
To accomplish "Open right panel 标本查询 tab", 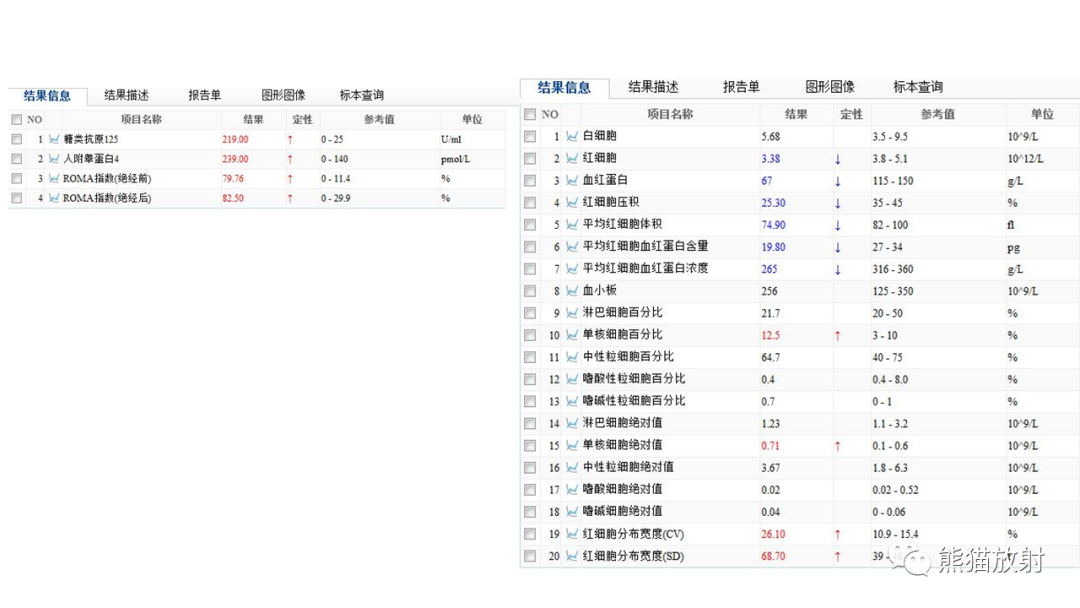I will (x=918, y=87).
